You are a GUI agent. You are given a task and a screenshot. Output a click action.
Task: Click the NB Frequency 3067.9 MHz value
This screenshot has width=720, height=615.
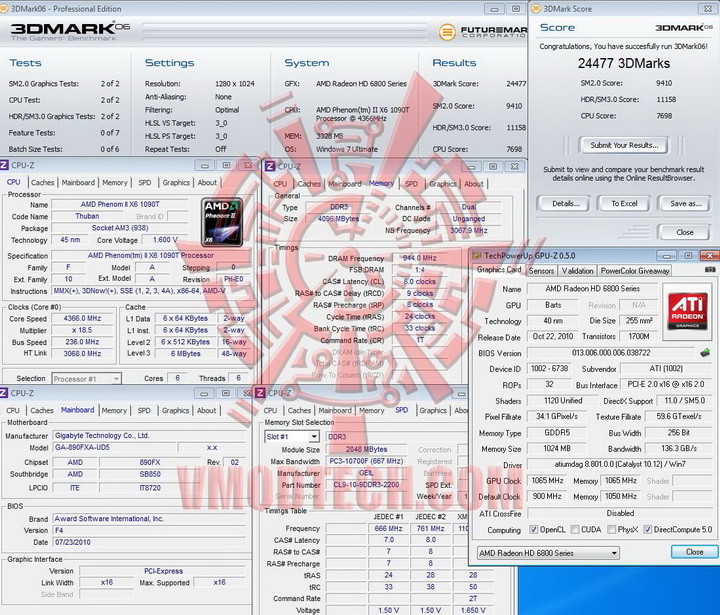coord(468,231)
